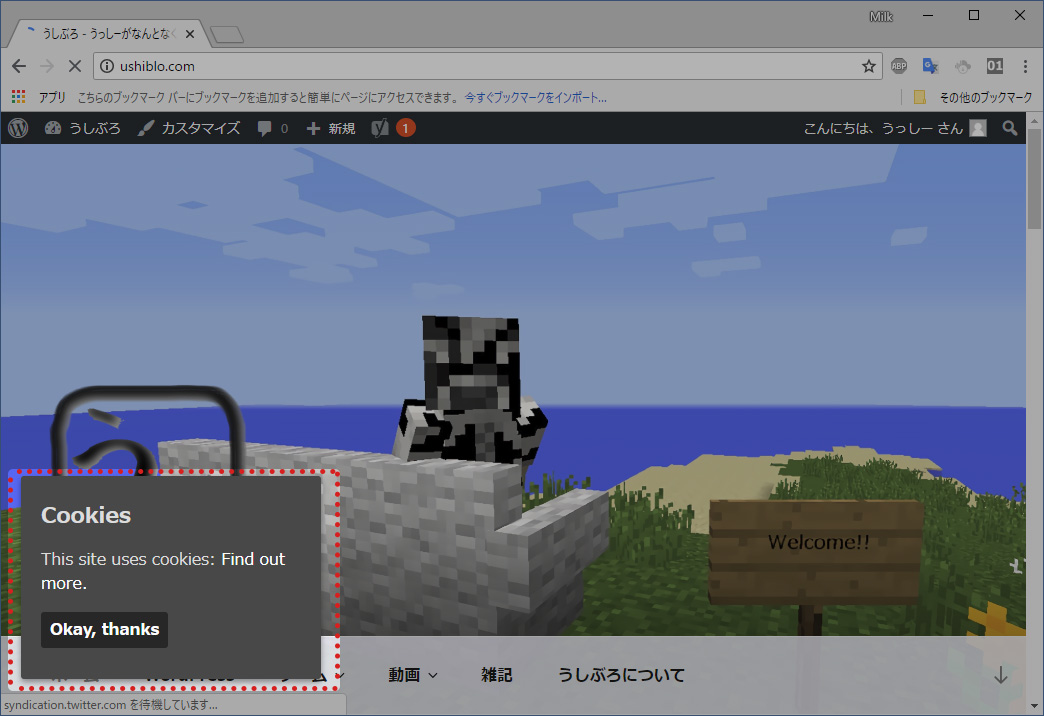1044x716 pixels.
Task: Open the apps grid icon in the bookmarks bar
Action: tap(19, 97)
